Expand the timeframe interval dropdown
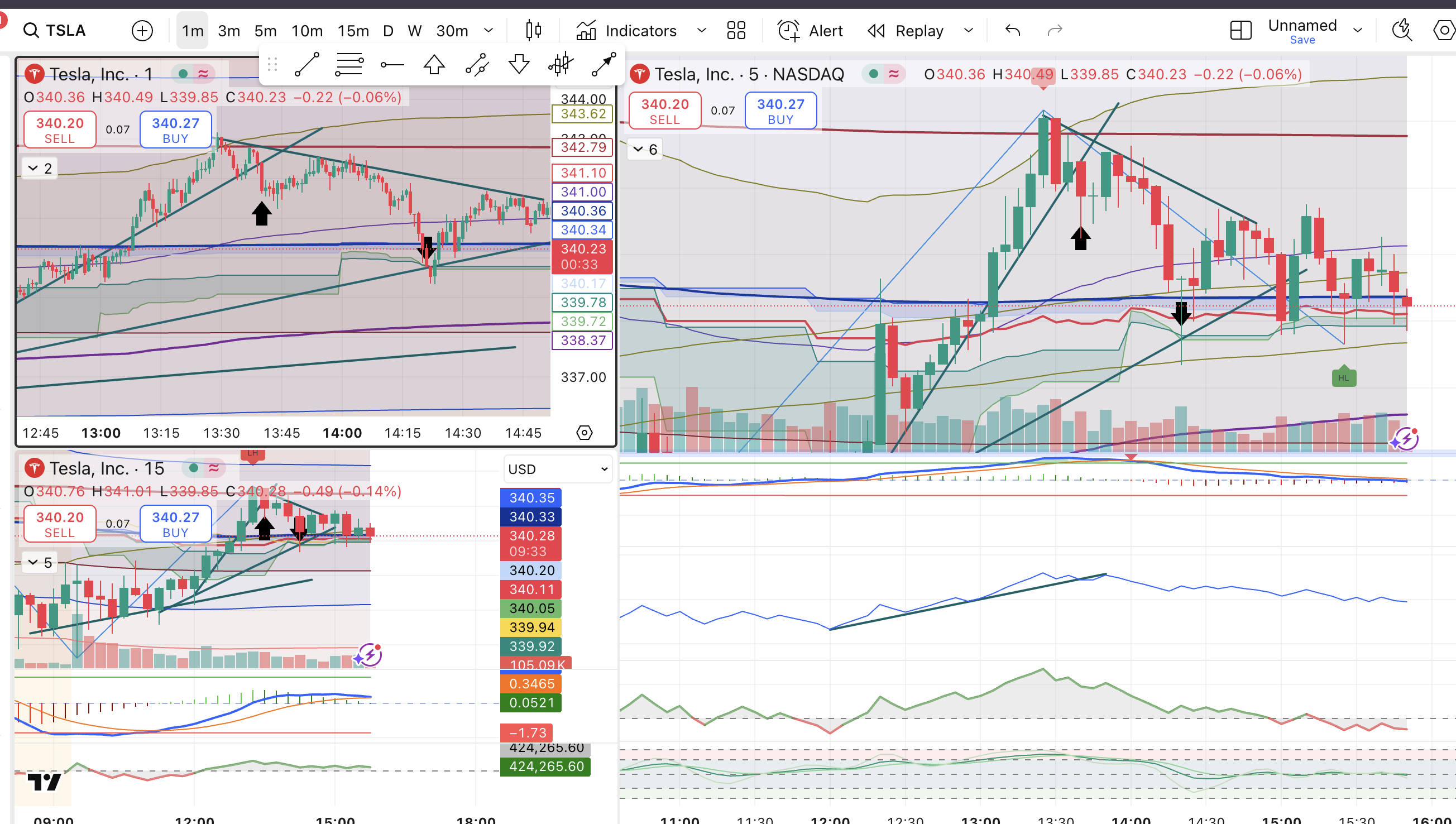This screenshot has width=1456, height=824. [489, 31]
